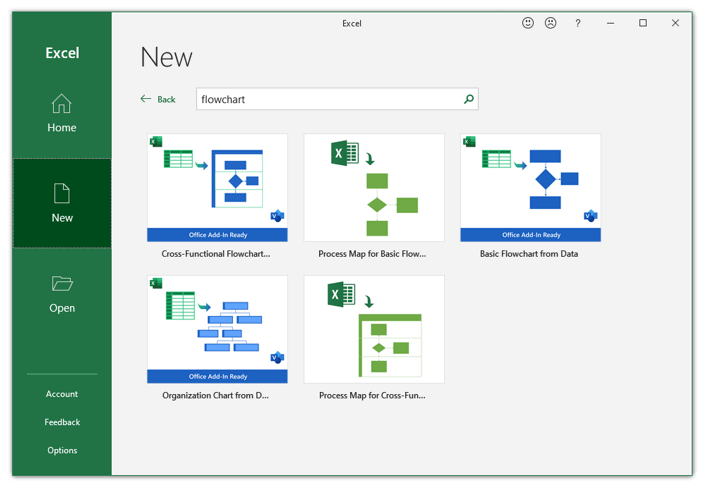This screenshot has height=485, width=706.
Task: Open Basic Flowchart from Data thumbnail
Action: (530, 188)
